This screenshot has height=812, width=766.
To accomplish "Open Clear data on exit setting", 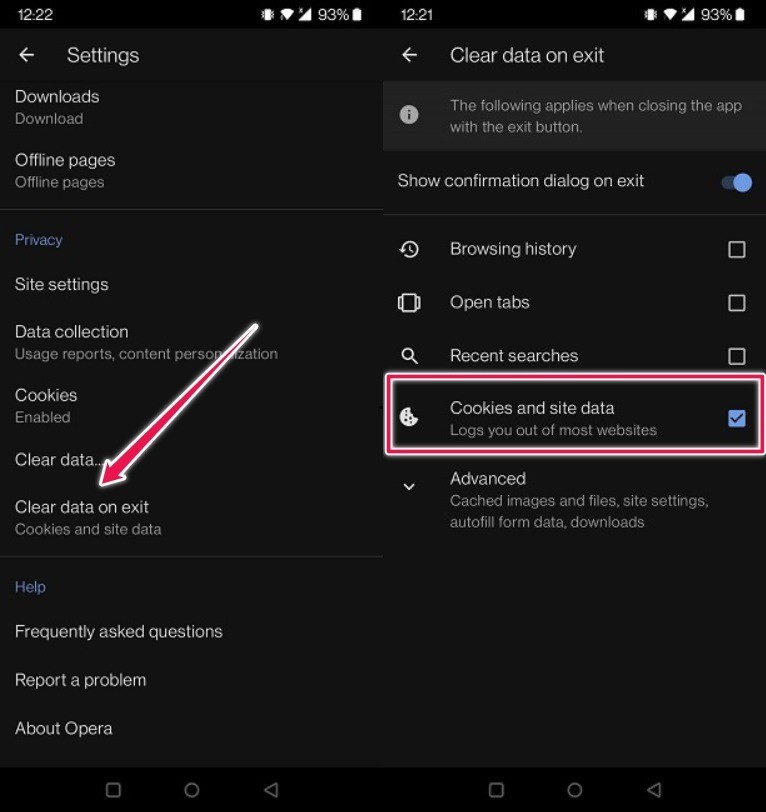I will tap(192, 518).
